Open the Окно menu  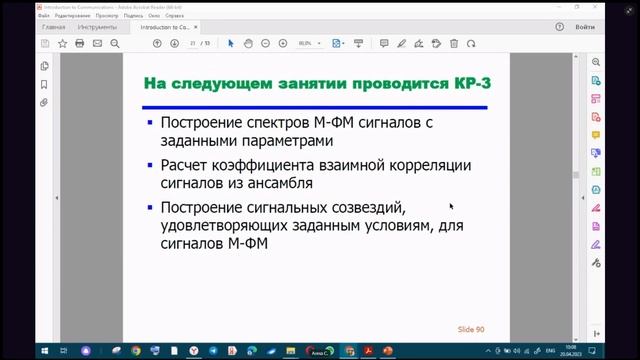click(154, 16)
